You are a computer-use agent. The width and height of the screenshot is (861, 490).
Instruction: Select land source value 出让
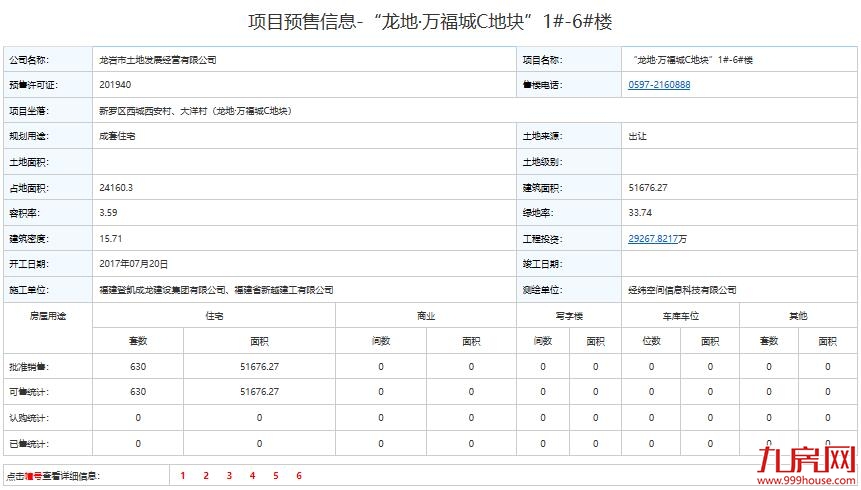click(638, 136)
